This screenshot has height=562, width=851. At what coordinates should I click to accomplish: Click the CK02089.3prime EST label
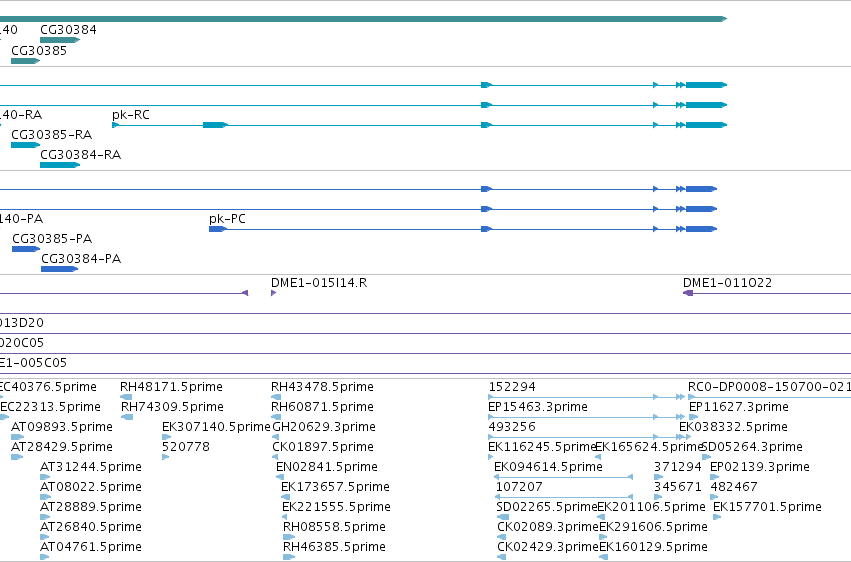(x=548, y=527)
